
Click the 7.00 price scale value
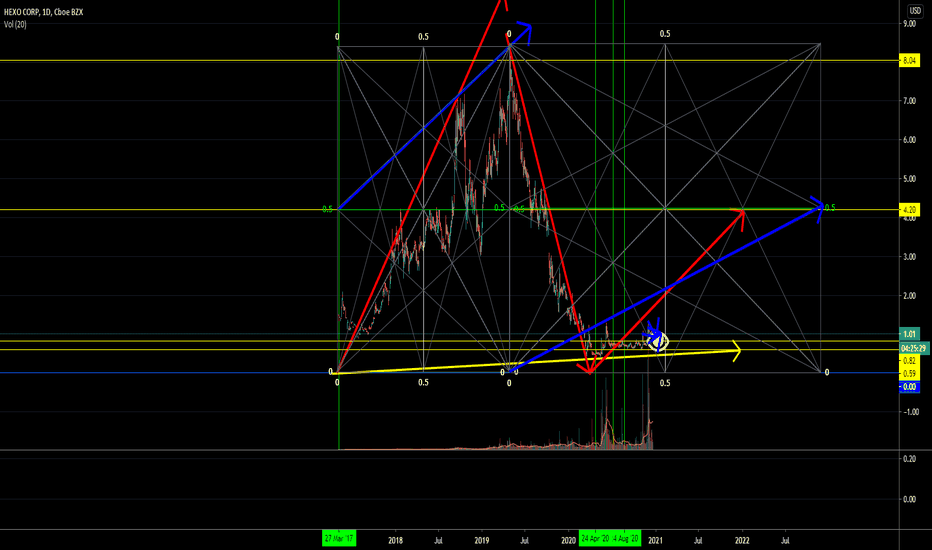909,101
